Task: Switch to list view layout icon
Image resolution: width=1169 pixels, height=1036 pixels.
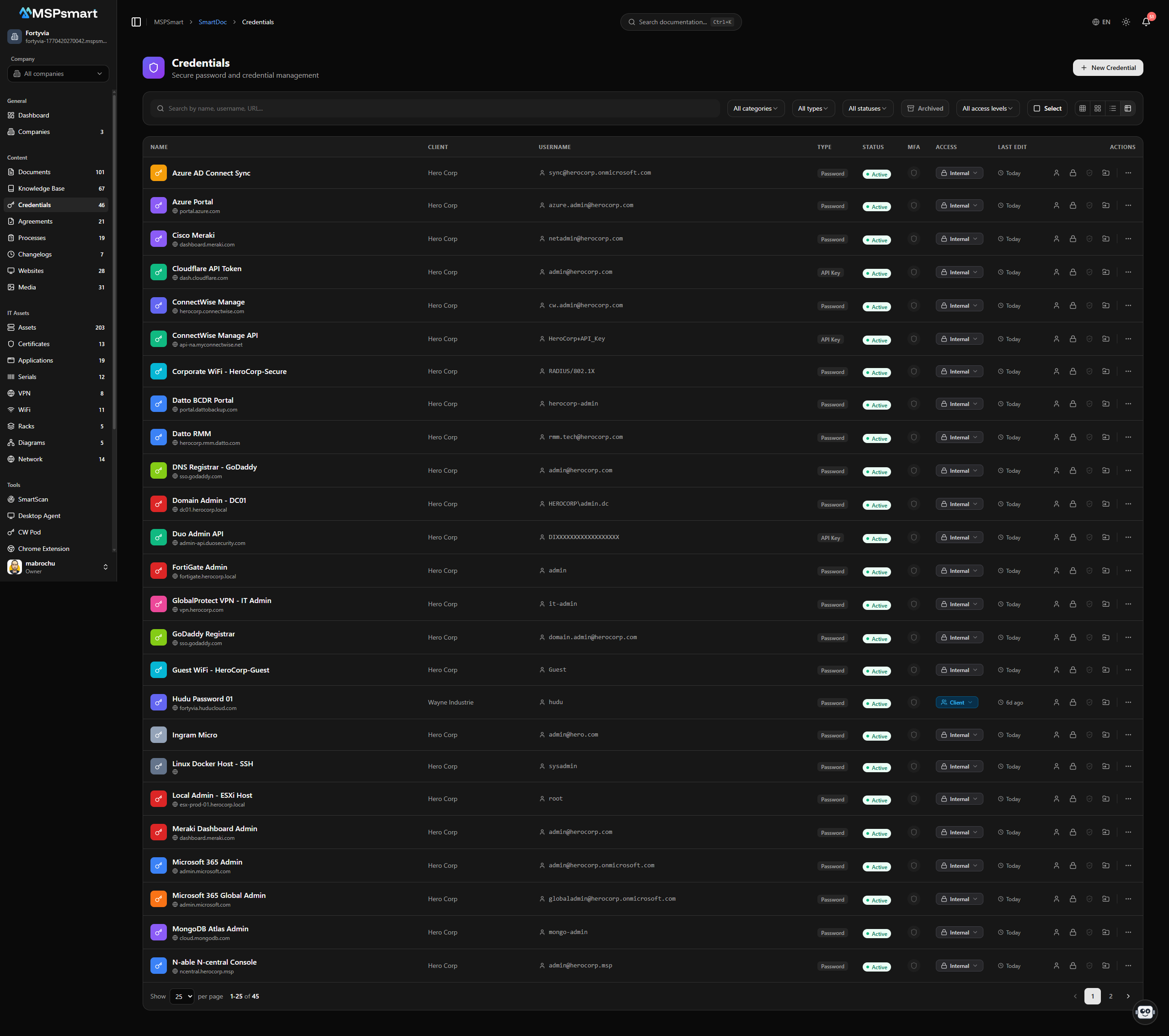Action: pyautogui.click(x=1112, y=108)
